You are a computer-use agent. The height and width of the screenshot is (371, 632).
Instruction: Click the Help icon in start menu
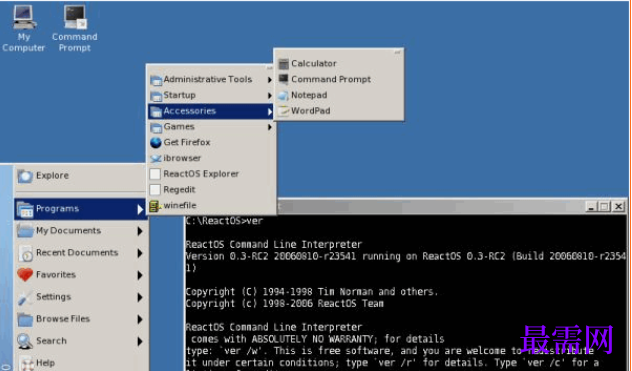click(x=27, y=363)
